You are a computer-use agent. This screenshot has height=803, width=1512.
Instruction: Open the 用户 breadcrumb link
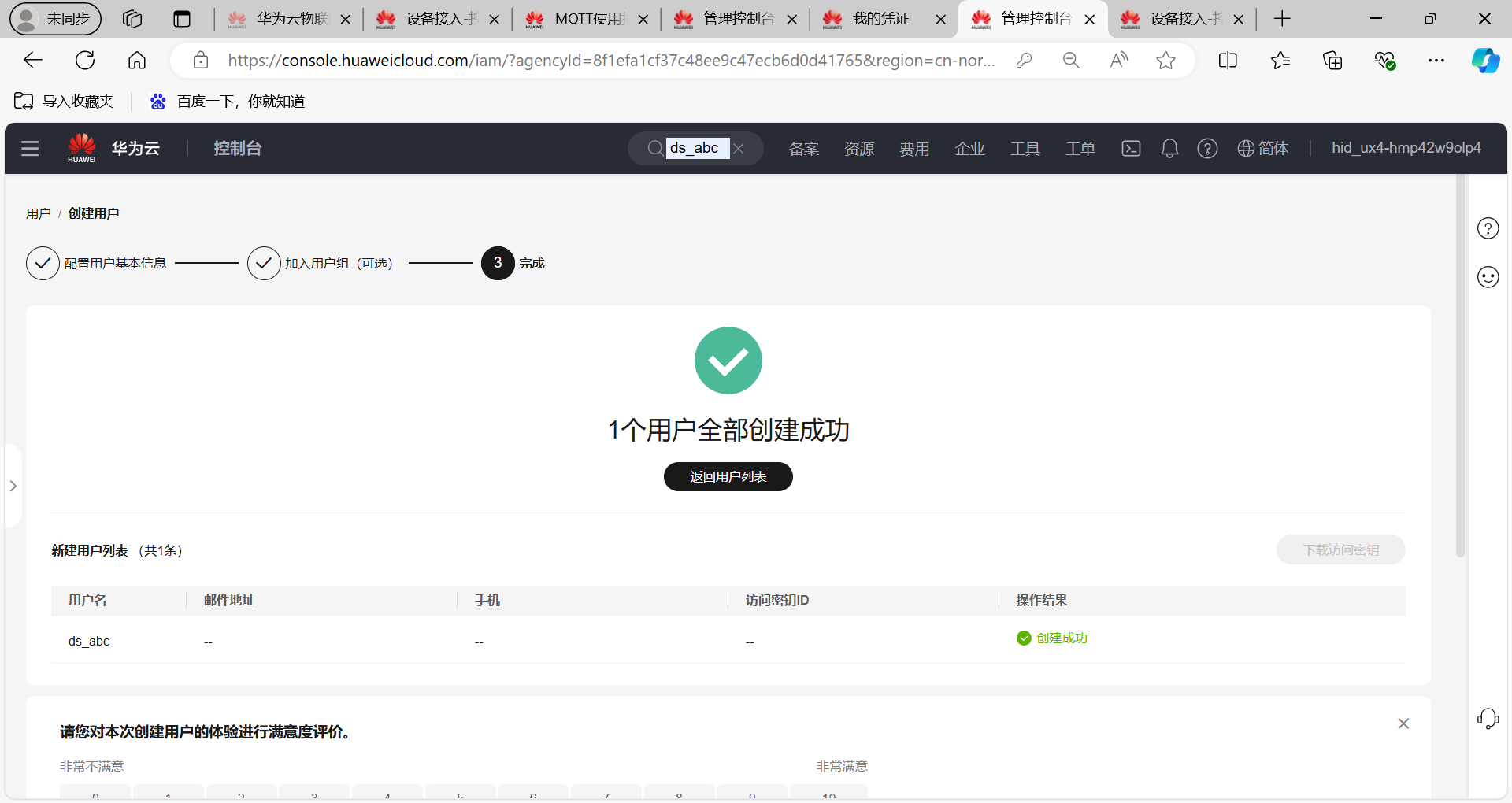[39, 213]
